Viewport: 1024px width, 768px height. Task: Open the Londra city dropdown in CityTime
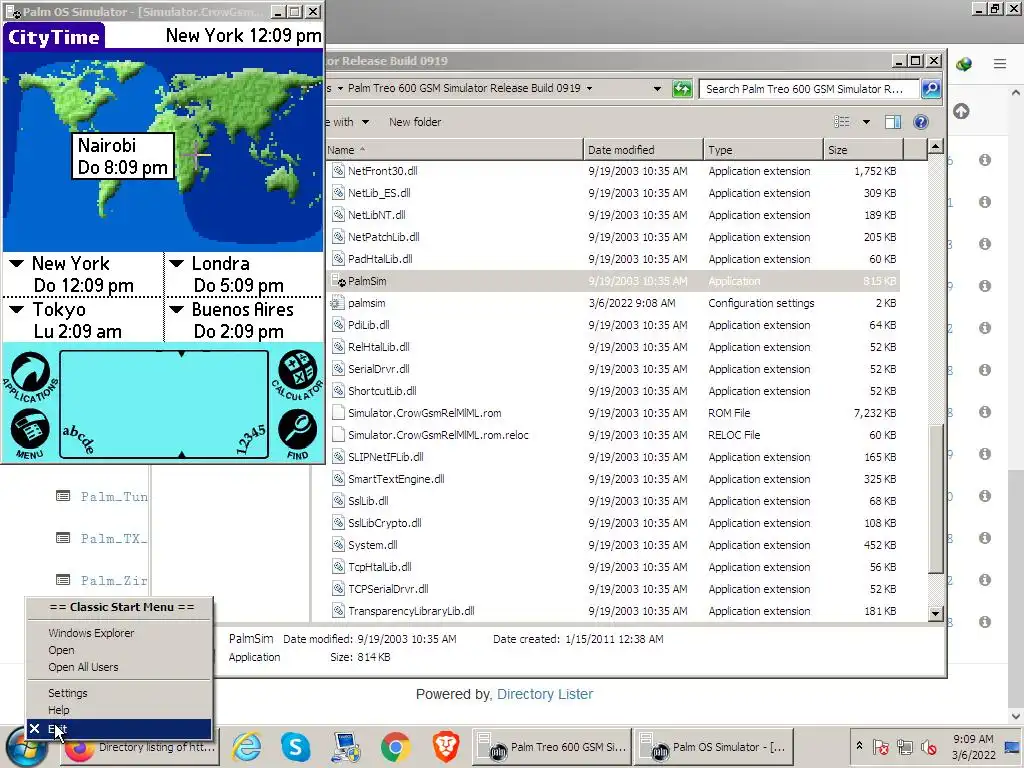coord(176,263)
